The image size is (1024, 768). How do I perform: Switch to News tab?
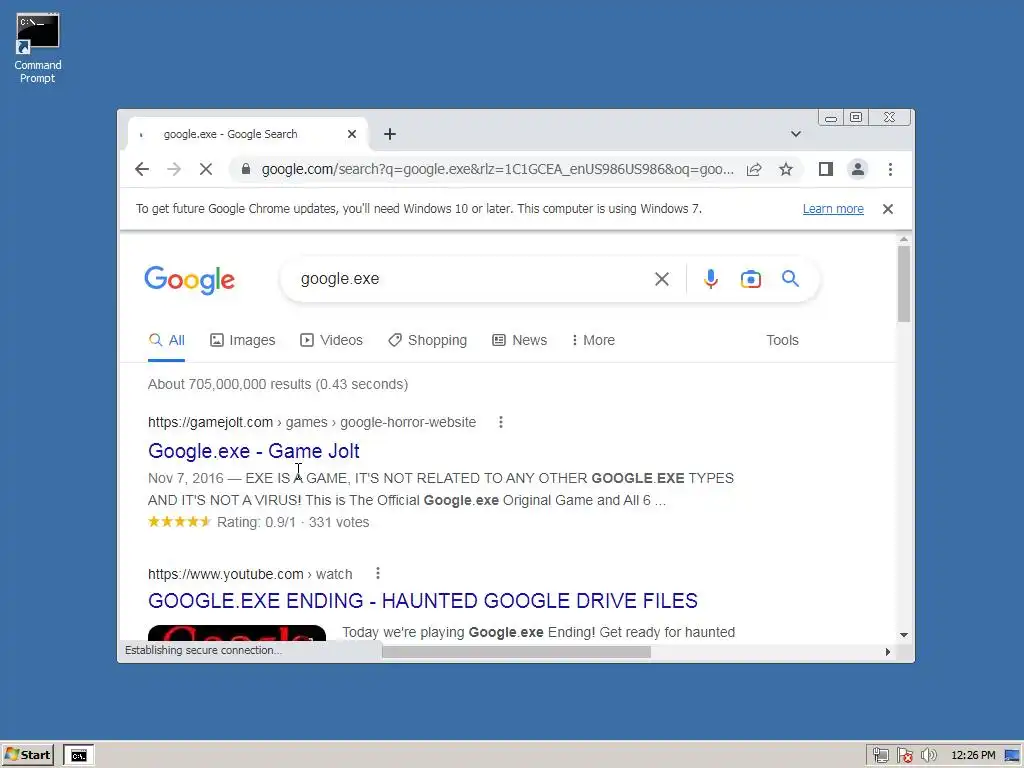point(519,340)
